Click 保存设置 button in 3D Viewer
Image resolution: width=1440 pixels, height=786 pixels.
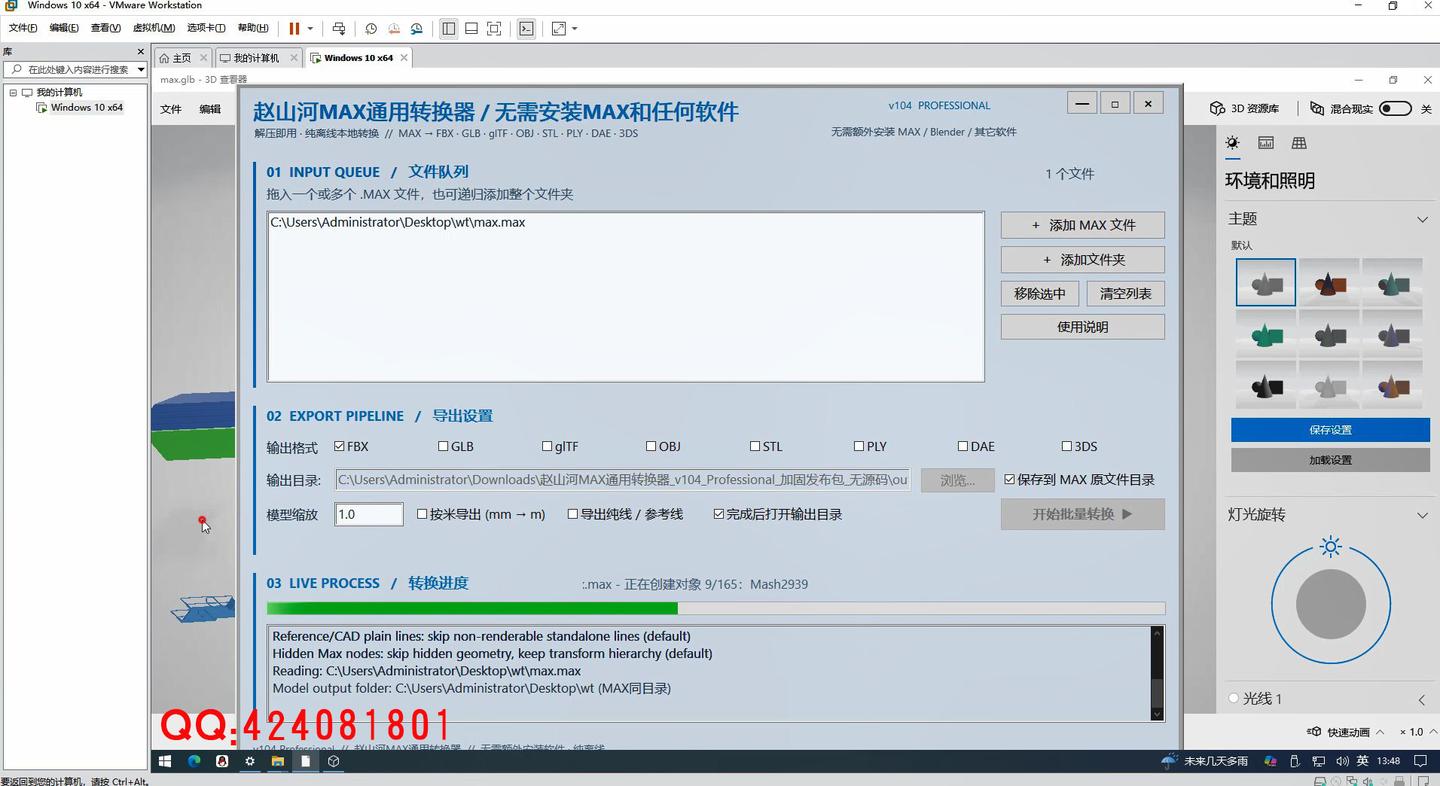(1330, 430)
